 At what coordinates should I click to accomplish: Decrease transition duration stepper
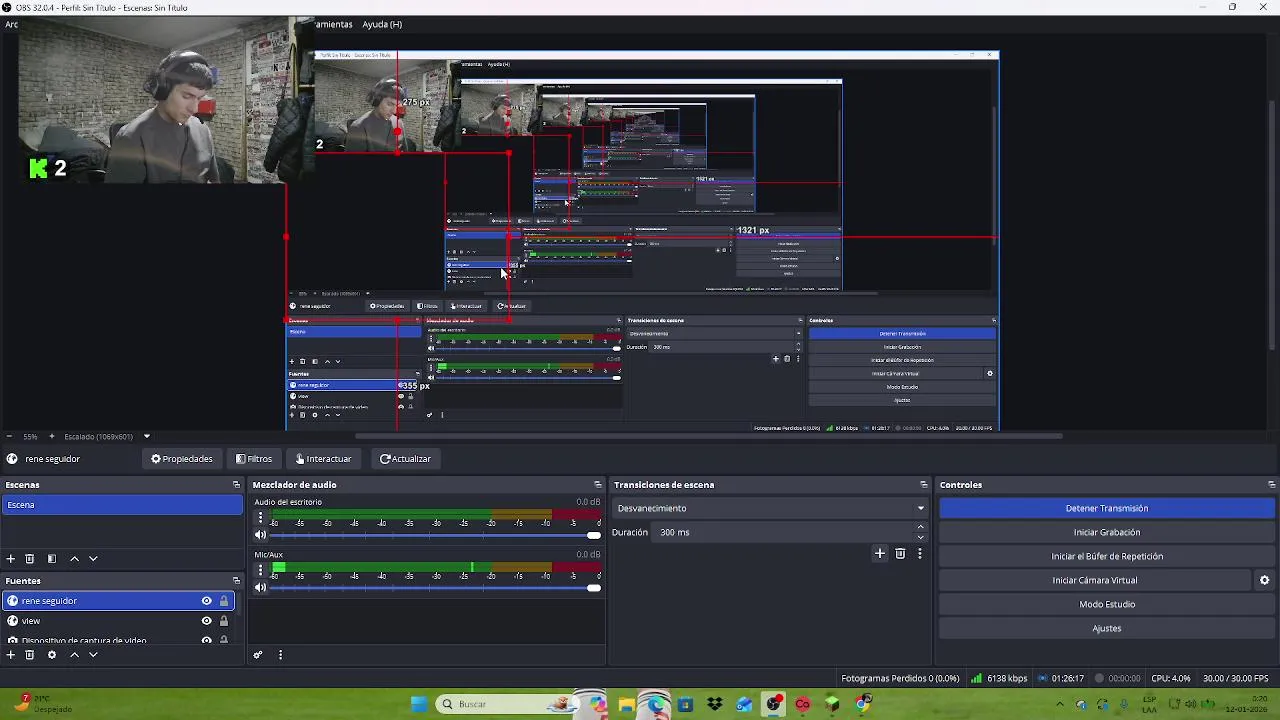(921, 537)
